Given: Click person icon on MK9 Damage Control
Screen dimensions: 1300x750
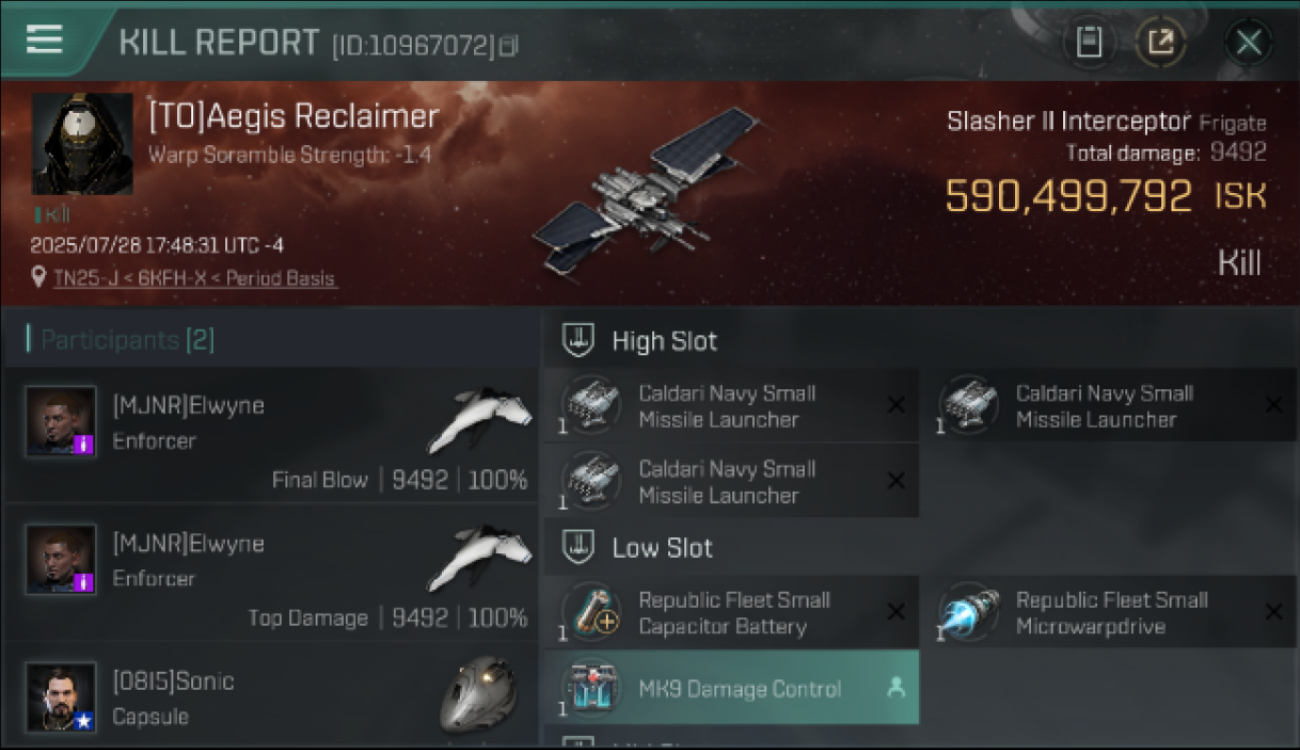Looking at the screenshot, I should point(896,688).
